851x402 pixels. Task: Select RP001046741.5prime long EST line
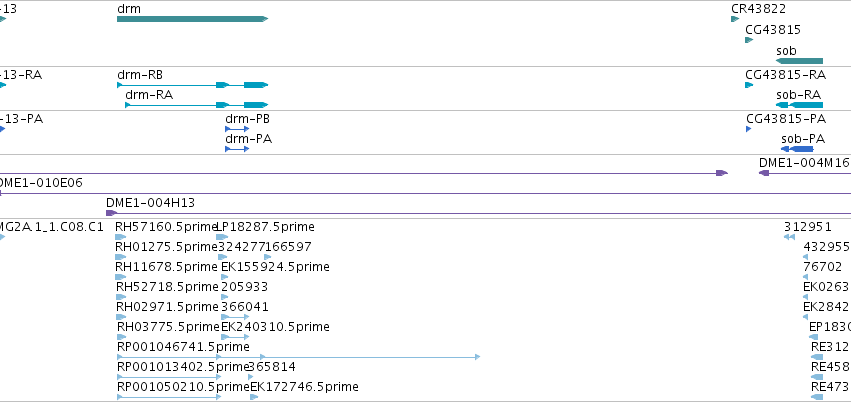point(299,357)
